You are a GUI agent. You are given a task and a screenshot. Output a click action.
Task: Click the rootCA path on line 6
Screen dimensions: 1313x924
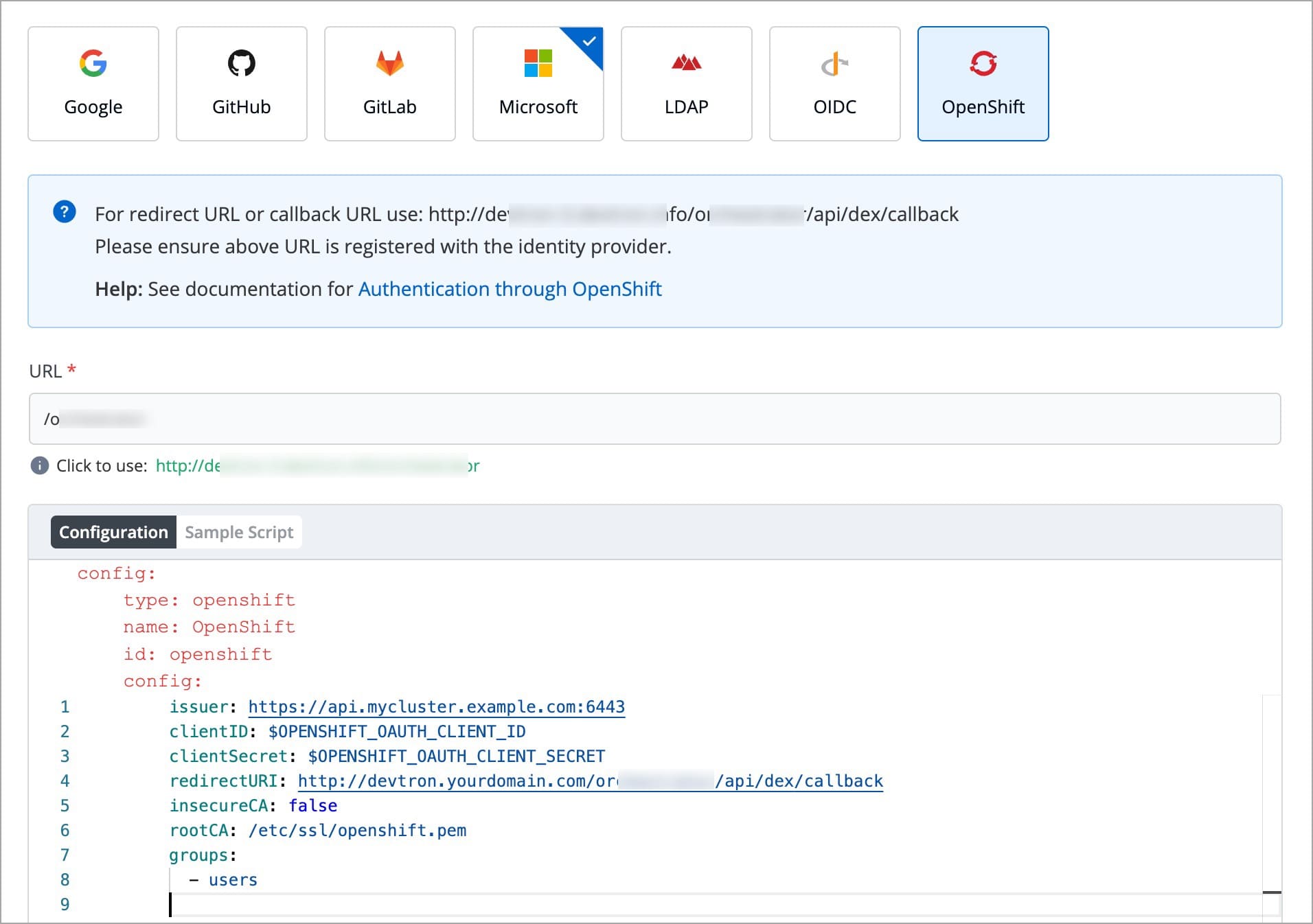pyautogui.click(x=357, y=831)
